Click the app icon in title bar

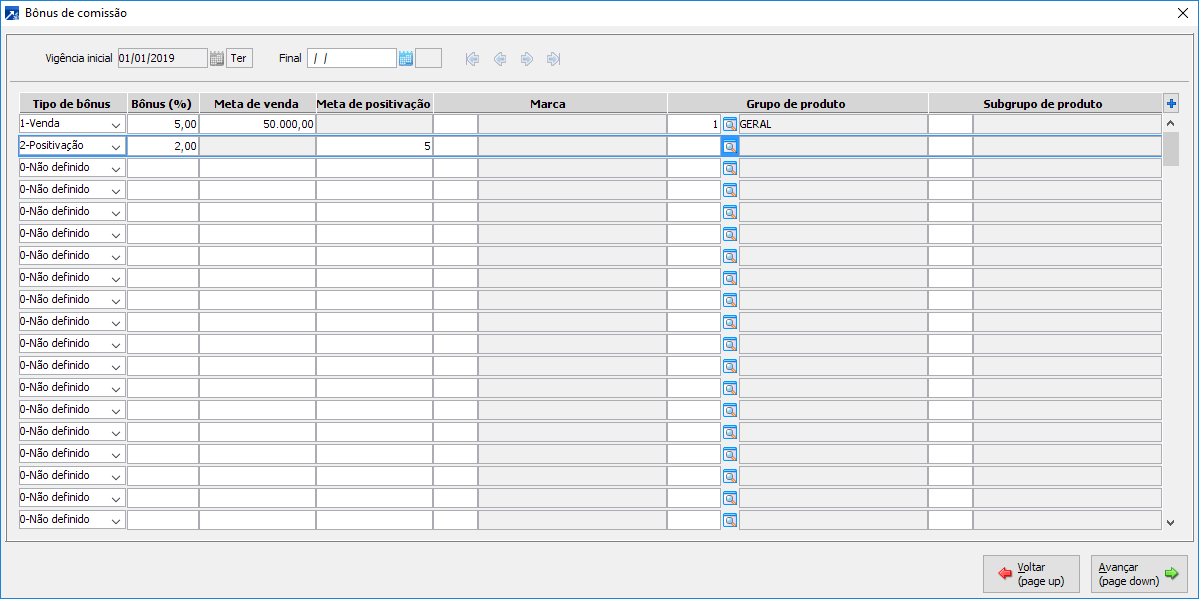point(12,14)
